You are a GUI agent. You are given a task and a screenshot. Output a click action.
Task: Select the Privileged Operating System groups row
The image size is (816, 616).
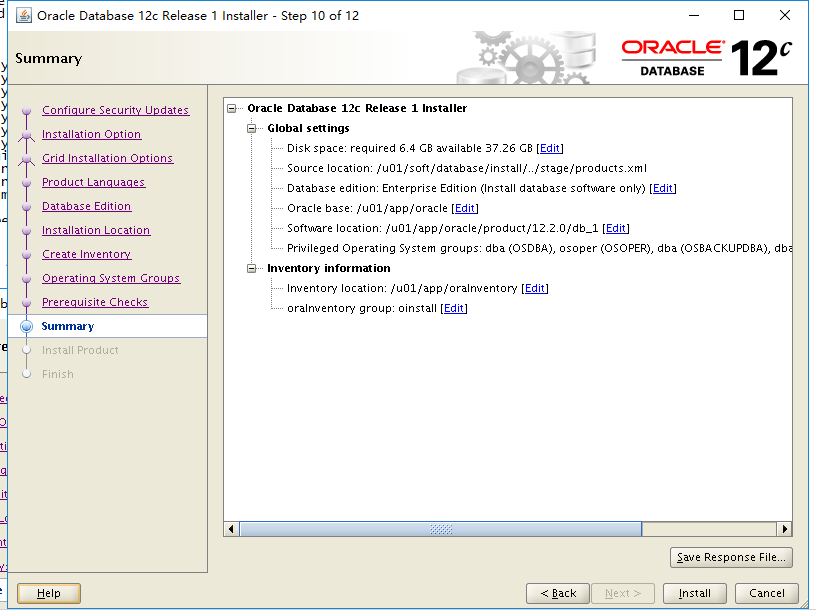(x=539, y=248)
